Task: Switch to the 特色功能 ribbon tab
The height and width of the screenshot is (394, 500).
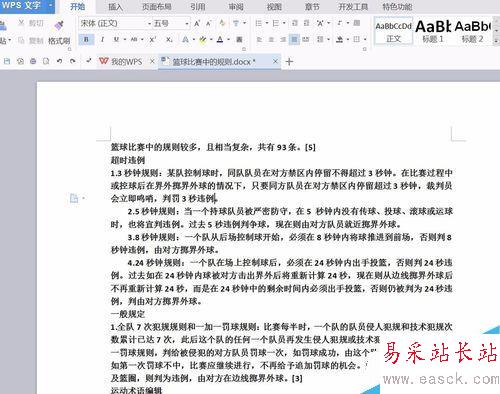Action: (x=397, y=7)
